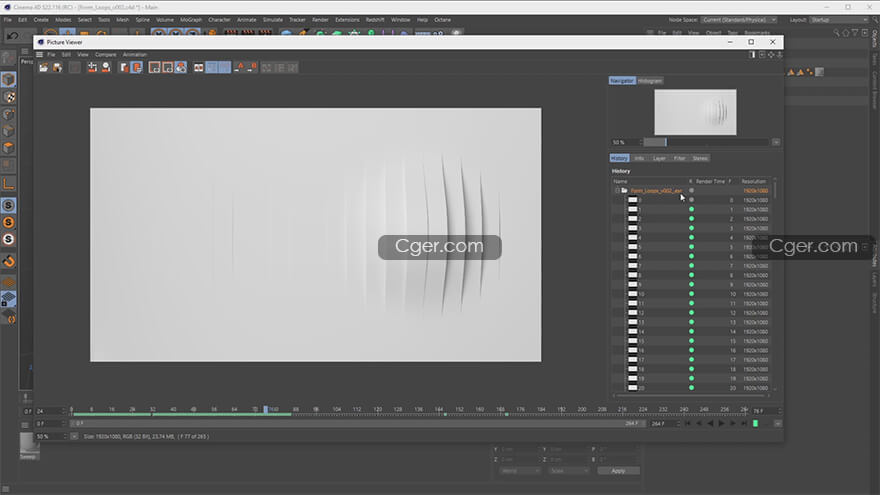This screenshot has width=880, height=495.
Task: Click the navigator zoom slider bar
Action: pyautogui.click(x=707, y=143)
